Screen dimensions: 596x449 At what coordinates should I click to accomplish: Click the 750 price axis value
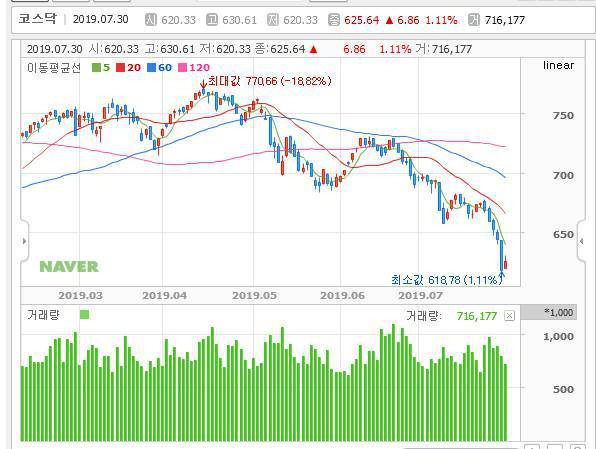click(x=563, y=116)
